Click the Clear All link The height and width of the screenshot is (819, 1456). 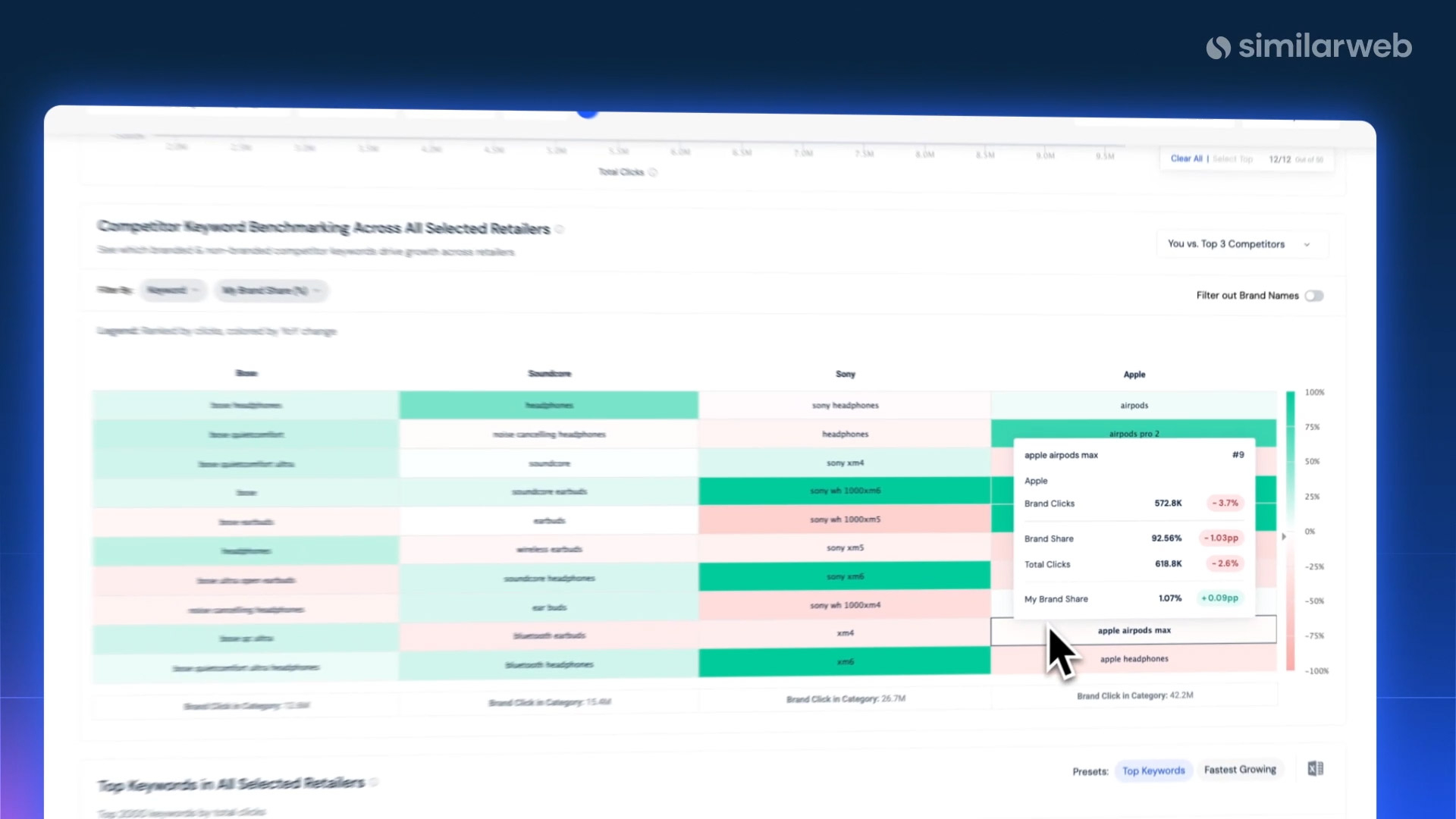point(1186,158)
